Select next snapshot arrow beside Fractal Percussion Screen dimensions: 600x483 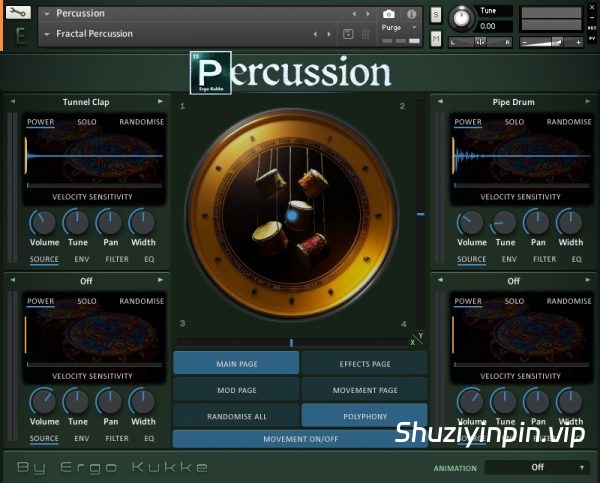point(329,34)
